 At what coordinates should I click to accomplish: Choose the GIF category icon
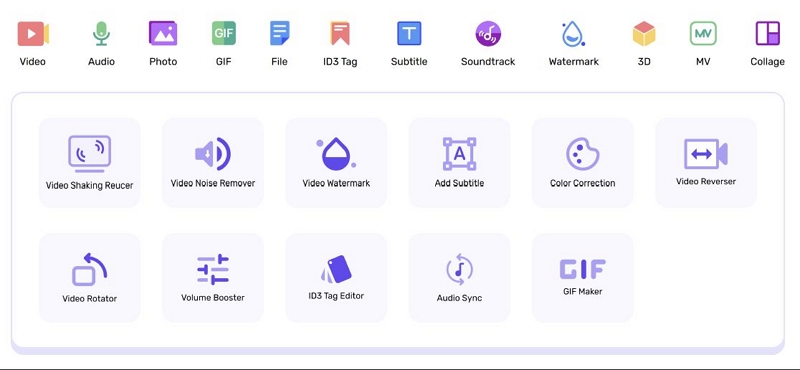223,33
